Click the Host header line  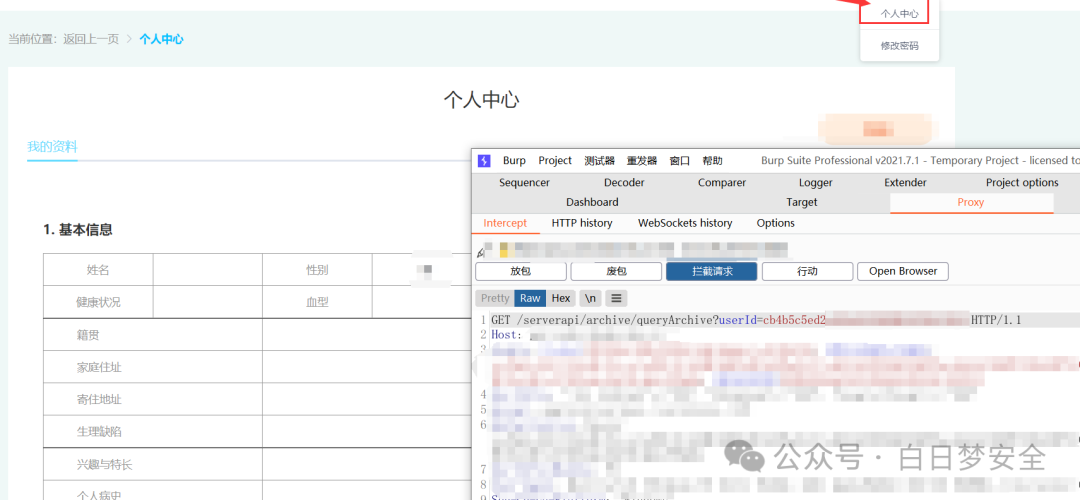[x=579, y=335]
